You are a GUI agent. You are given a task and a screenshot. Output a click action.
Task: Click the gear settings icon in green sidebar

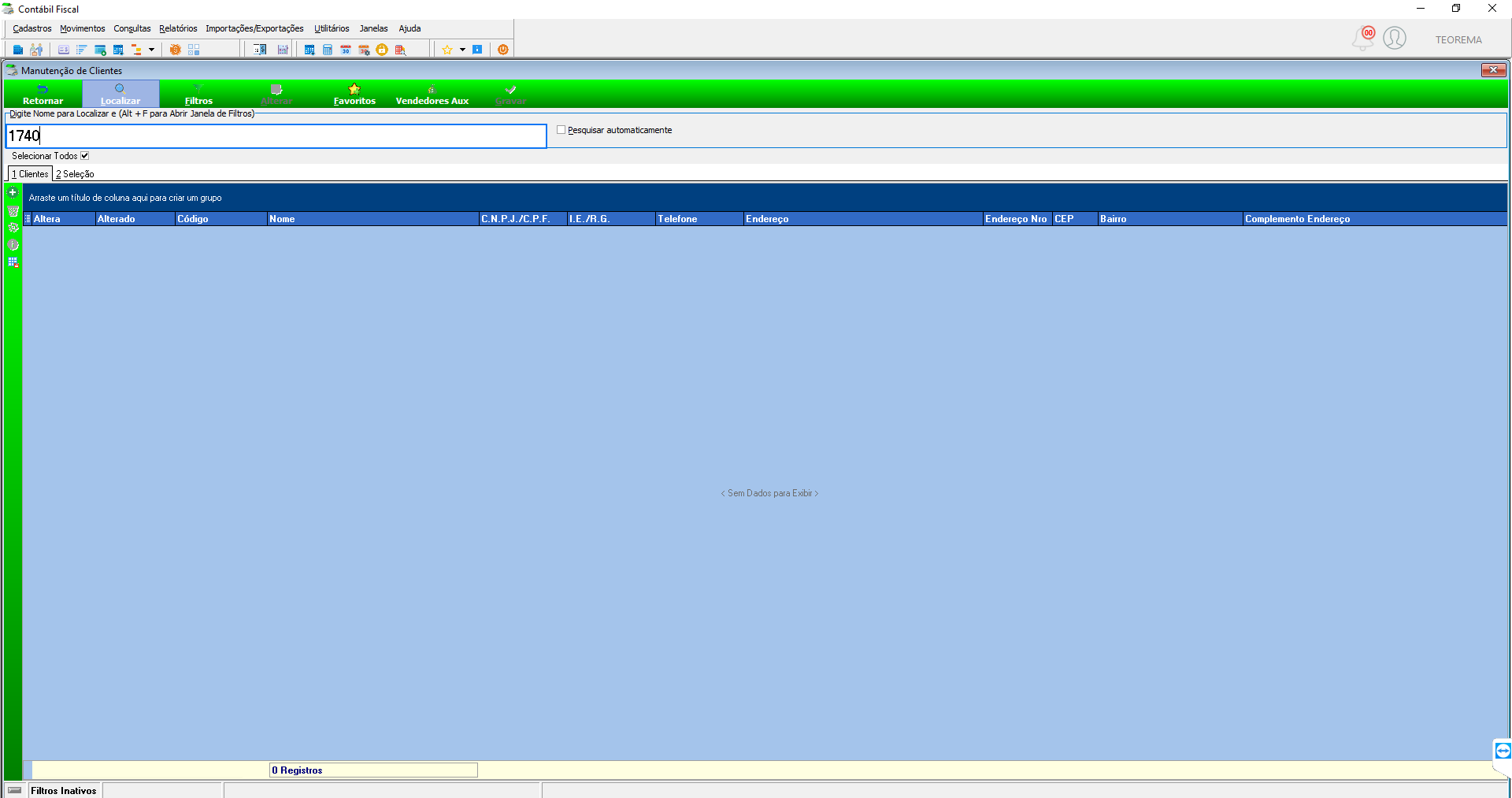(13, 228)
